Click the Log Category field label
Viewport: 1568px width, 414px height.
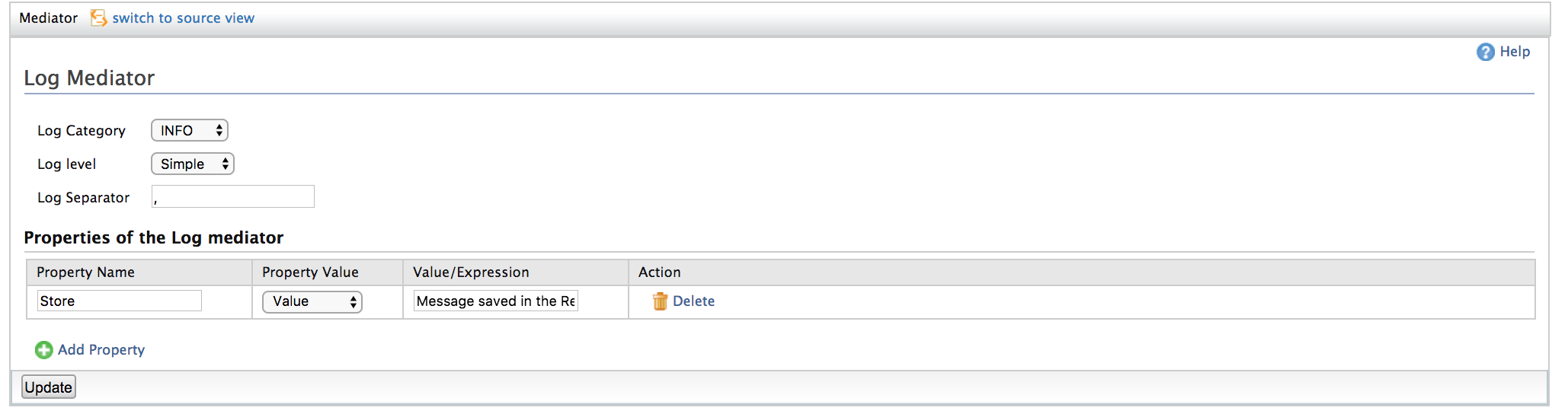tap(82, 131)
